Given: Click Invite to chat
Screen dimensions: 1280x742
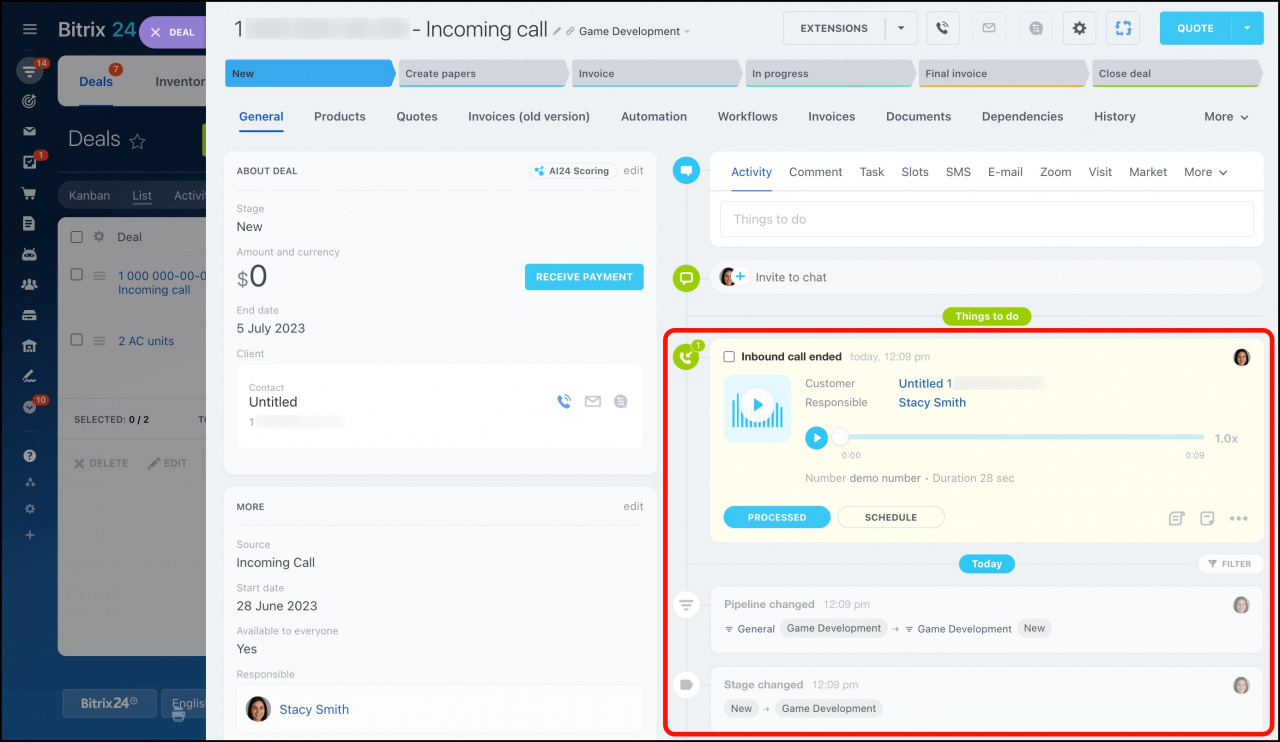Looking at the screenshot, I should pos(791,277).
